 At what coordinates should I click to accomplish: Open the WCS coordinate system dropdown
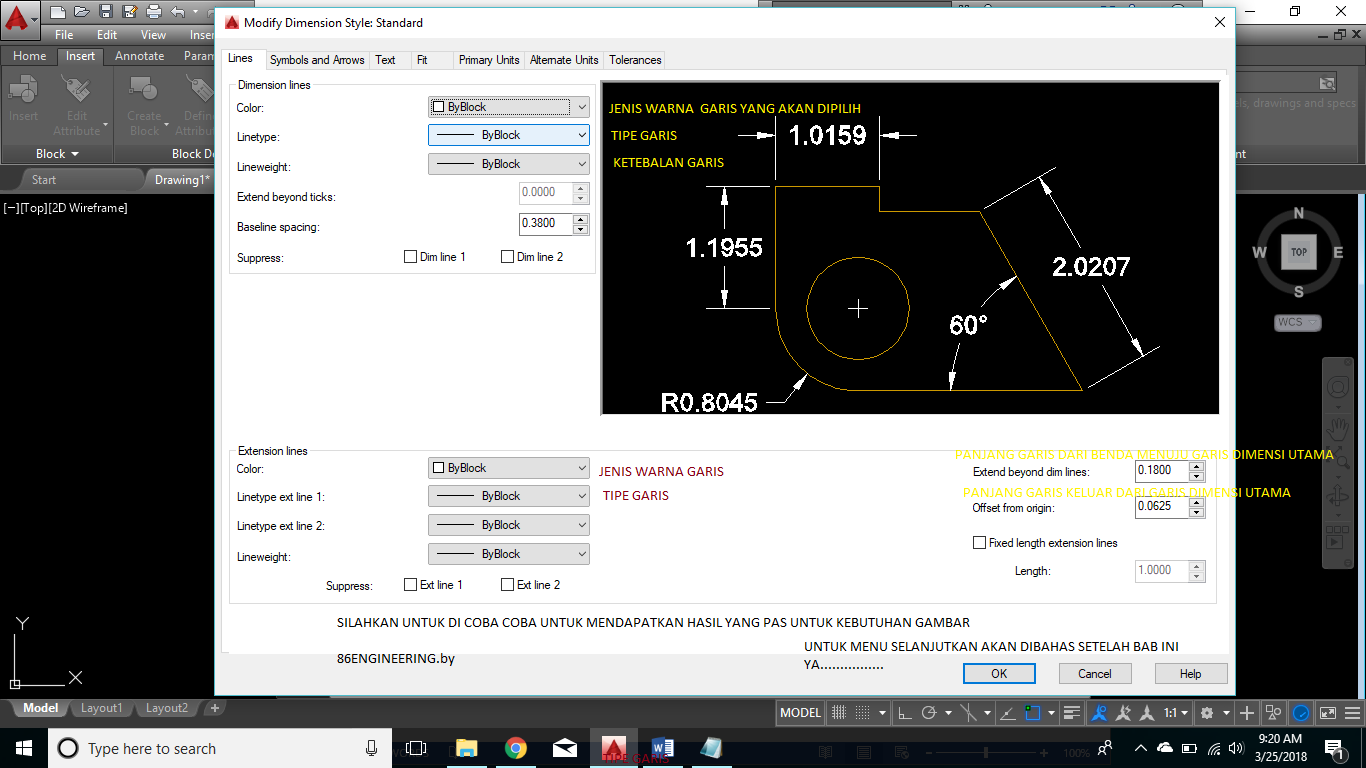click(x=1298, y=322)
